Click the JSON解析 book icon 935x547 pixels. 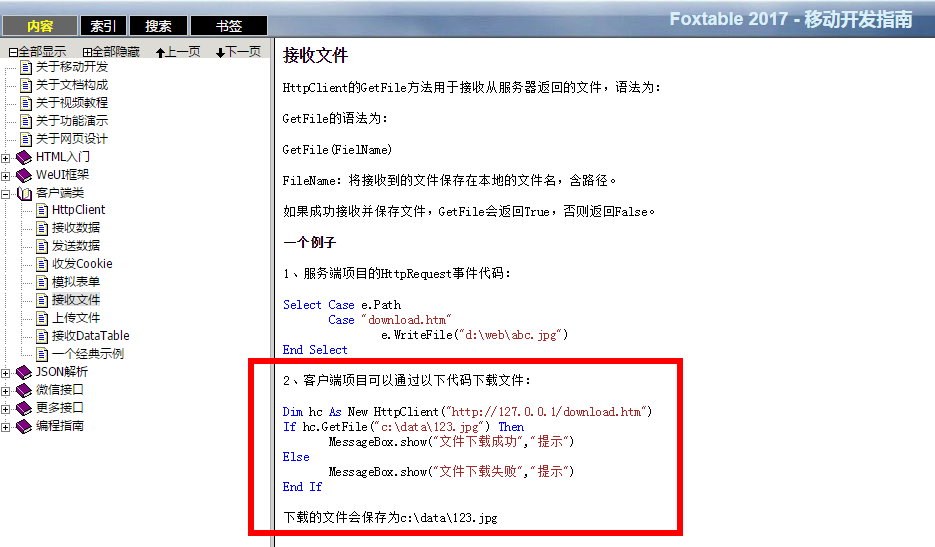(24, 373)
